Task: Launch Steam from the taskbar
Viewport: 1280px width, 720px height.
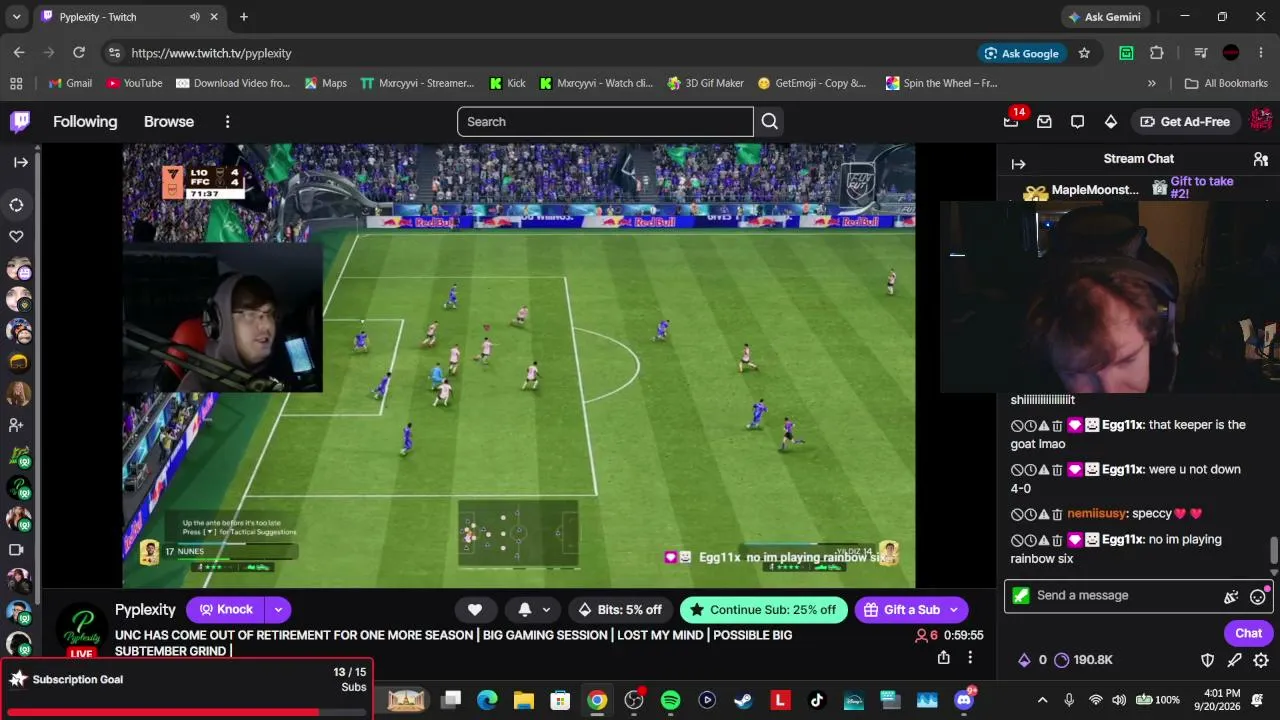Action: tap(744, 700)
